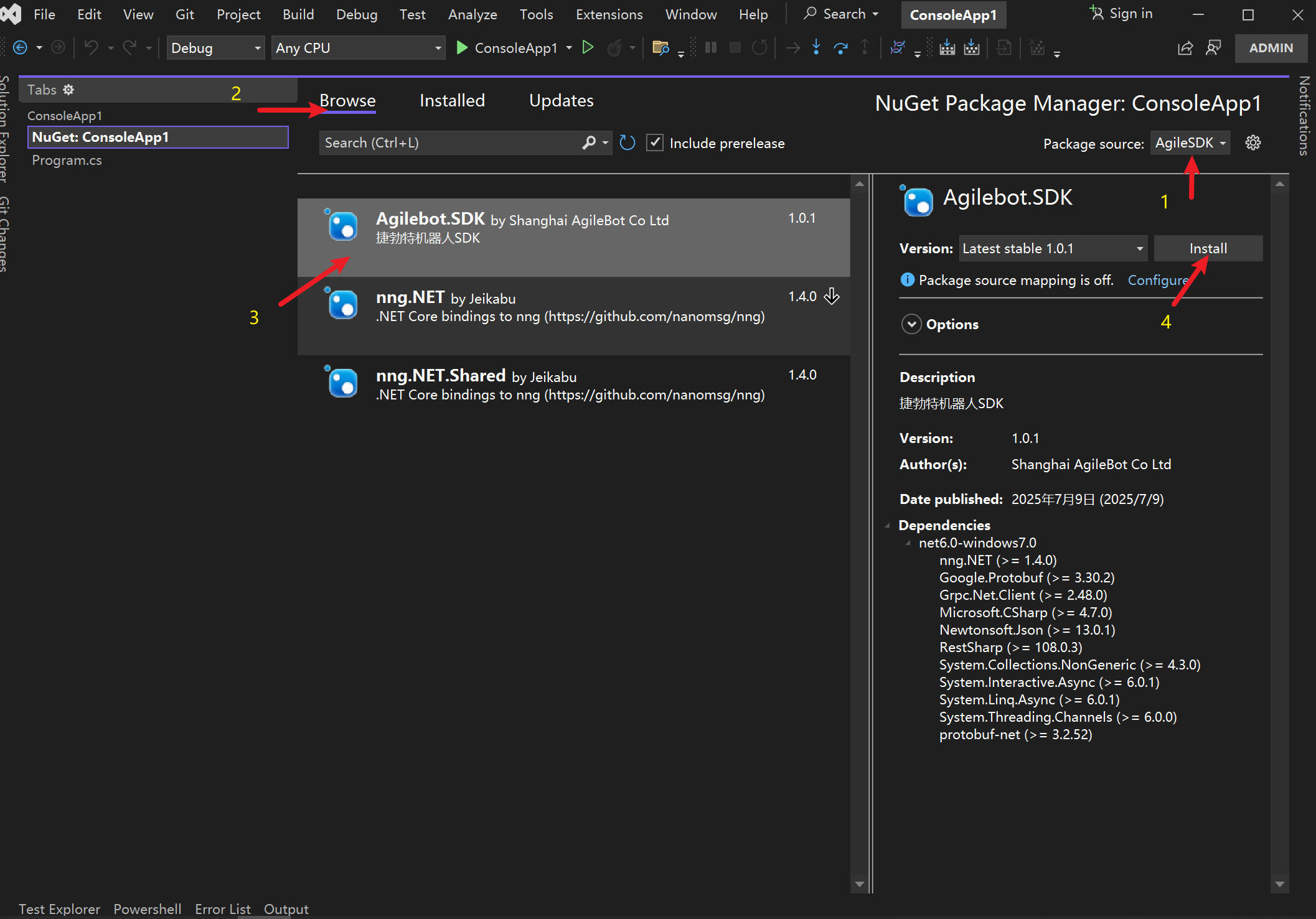Start ConsoleApp1 with the green play button
This screenshot has width=1316, height=919.
[x=461, y=48]
